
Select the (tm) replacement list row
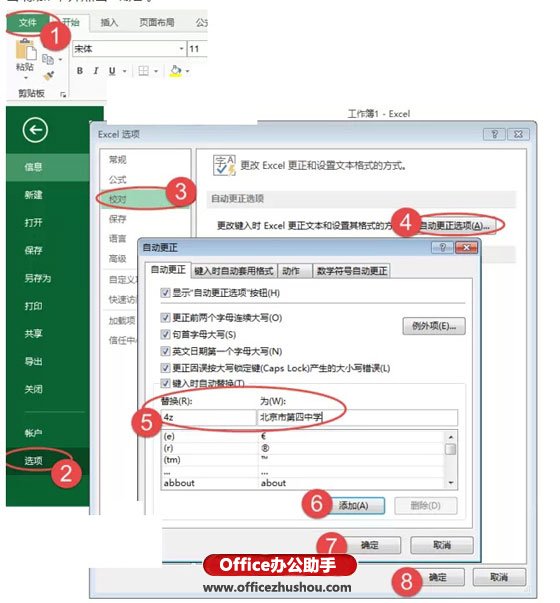coord(303,460)
